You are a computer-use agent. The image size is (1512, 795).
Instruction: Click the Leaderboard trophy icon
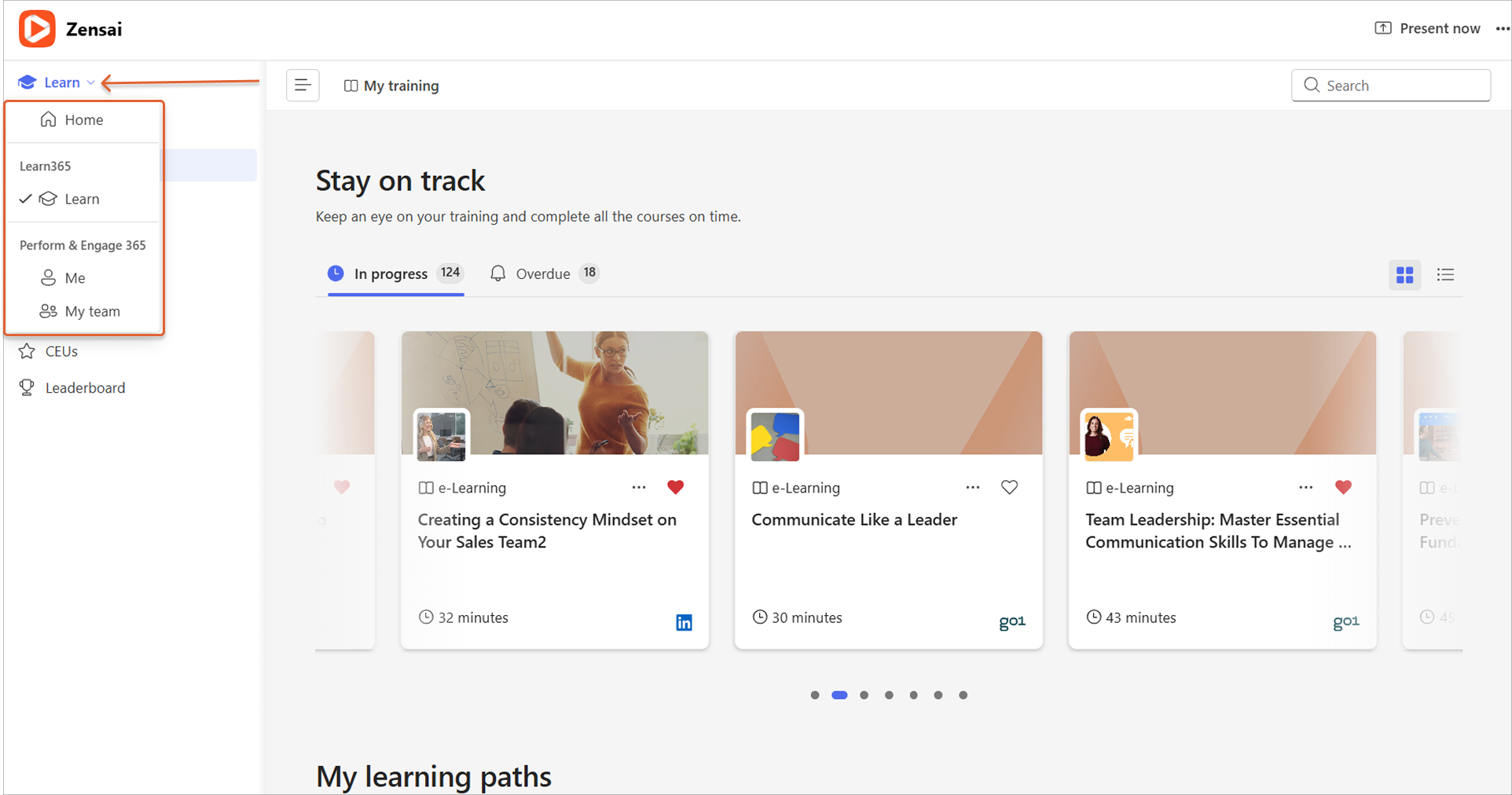(x=28, y=387)
